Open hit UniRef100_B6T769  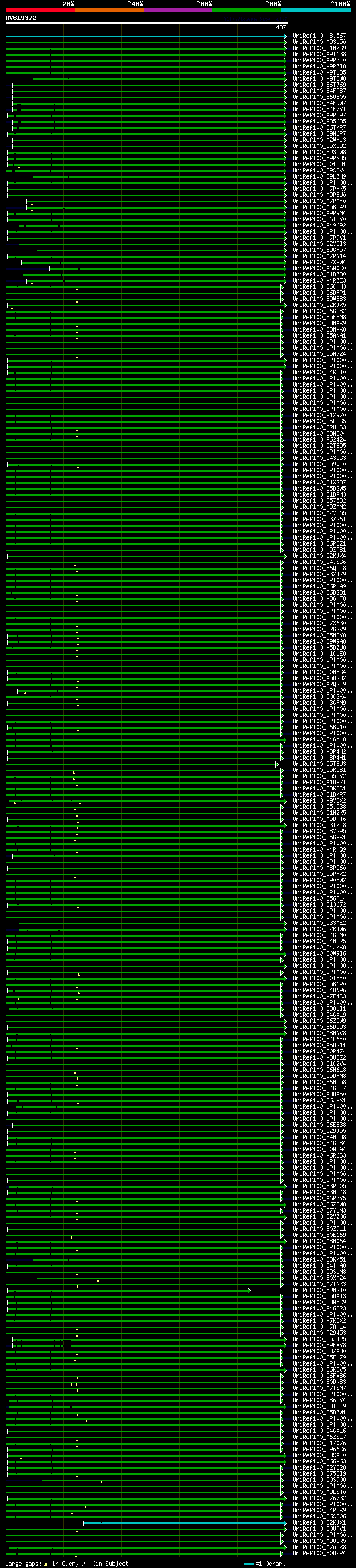click(x=319, y=85)
